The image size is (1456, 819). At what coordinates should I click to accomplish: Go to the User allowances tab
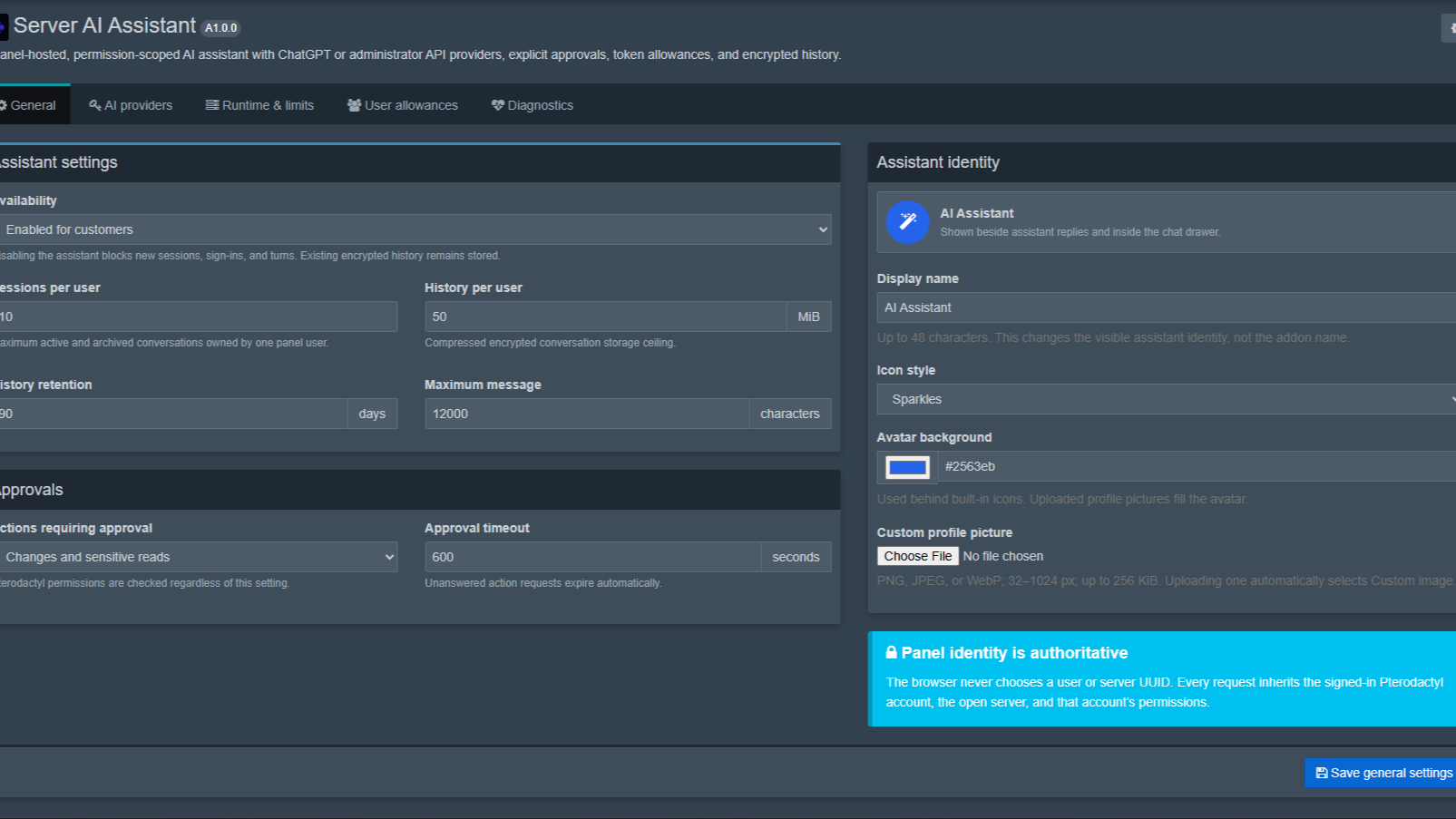[403, 105]
